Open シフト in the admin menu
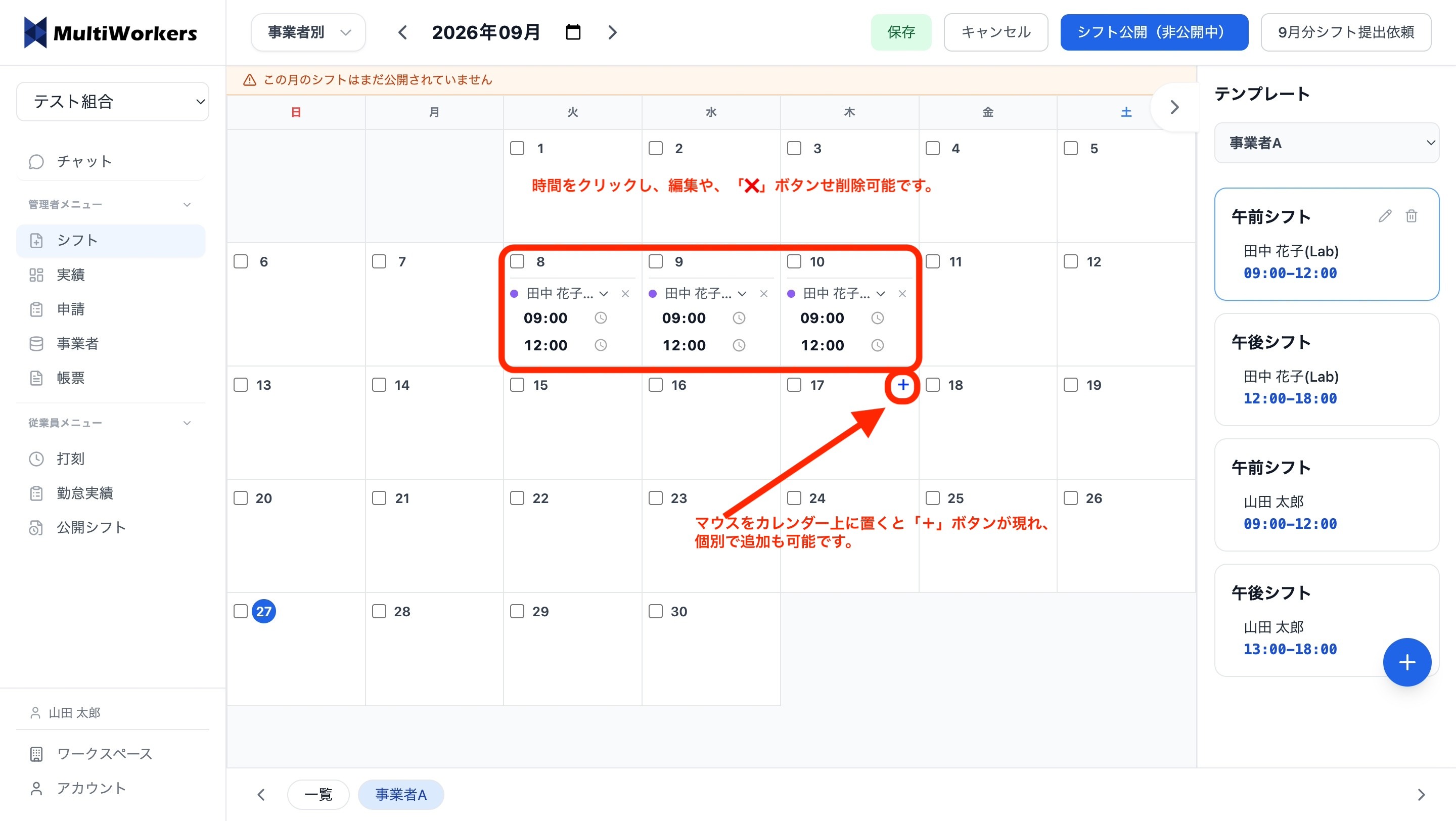Screen dimensions: 1456x821 point(111,240)
